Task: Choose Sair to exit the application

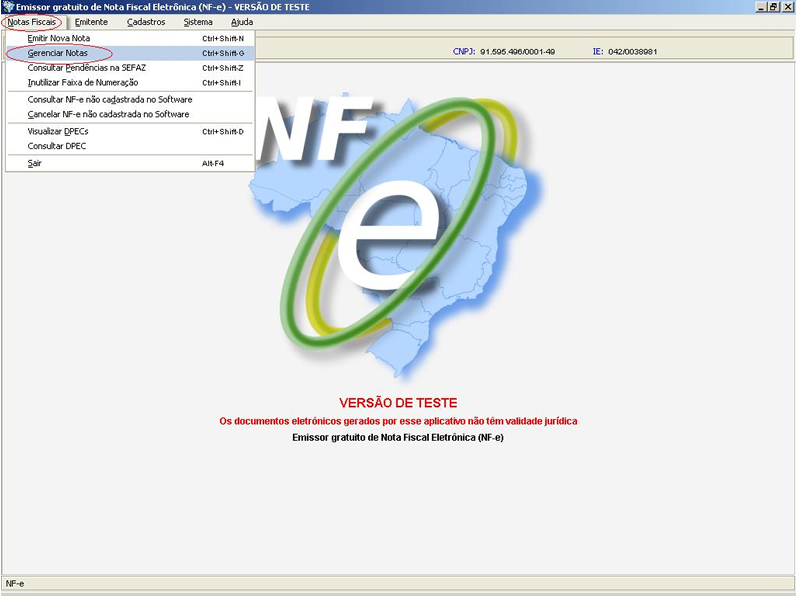Action: [x=130, y=163]
